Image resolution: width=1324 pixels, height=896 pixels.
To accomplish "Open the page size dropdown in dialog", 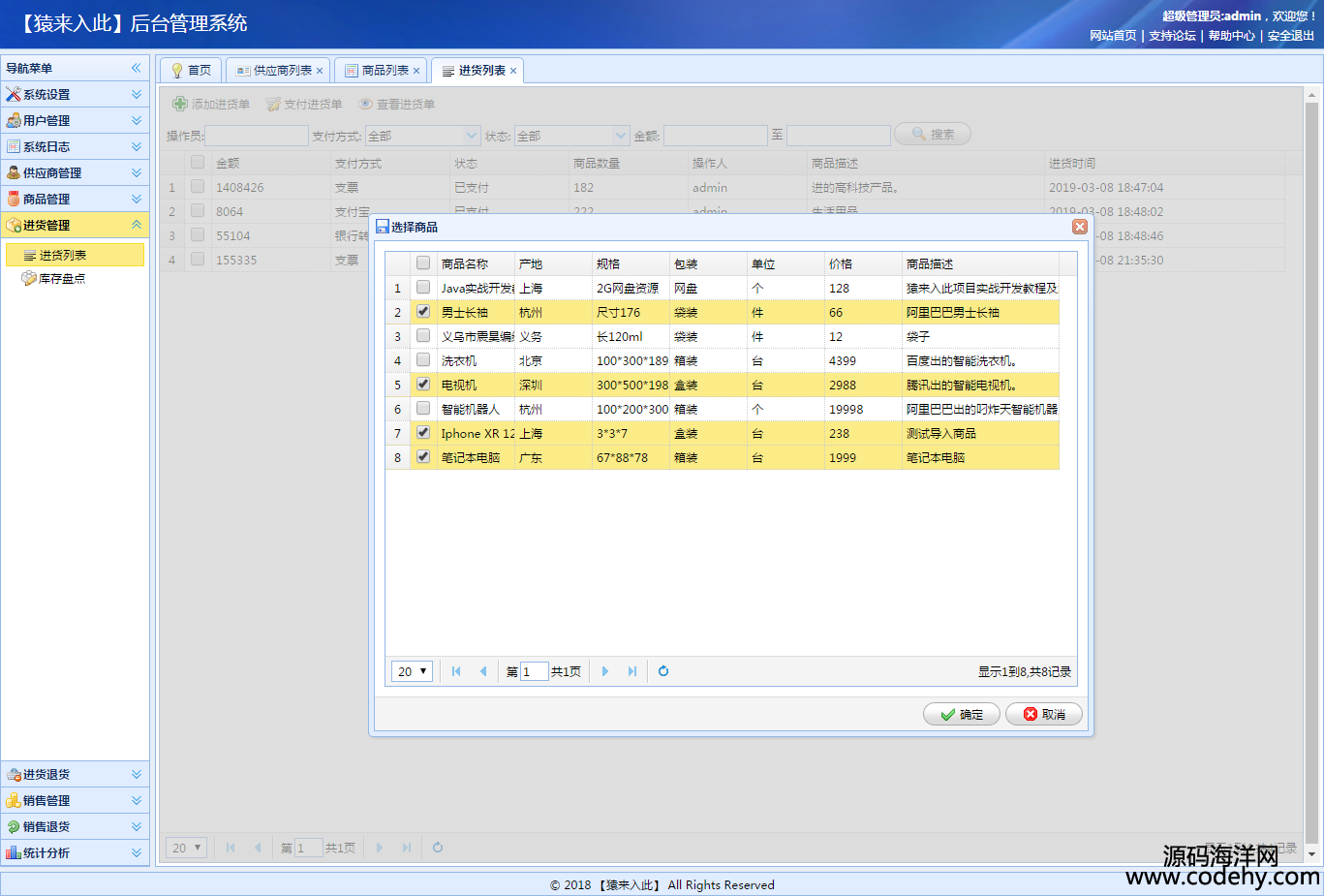I will [x=412, y=671].
